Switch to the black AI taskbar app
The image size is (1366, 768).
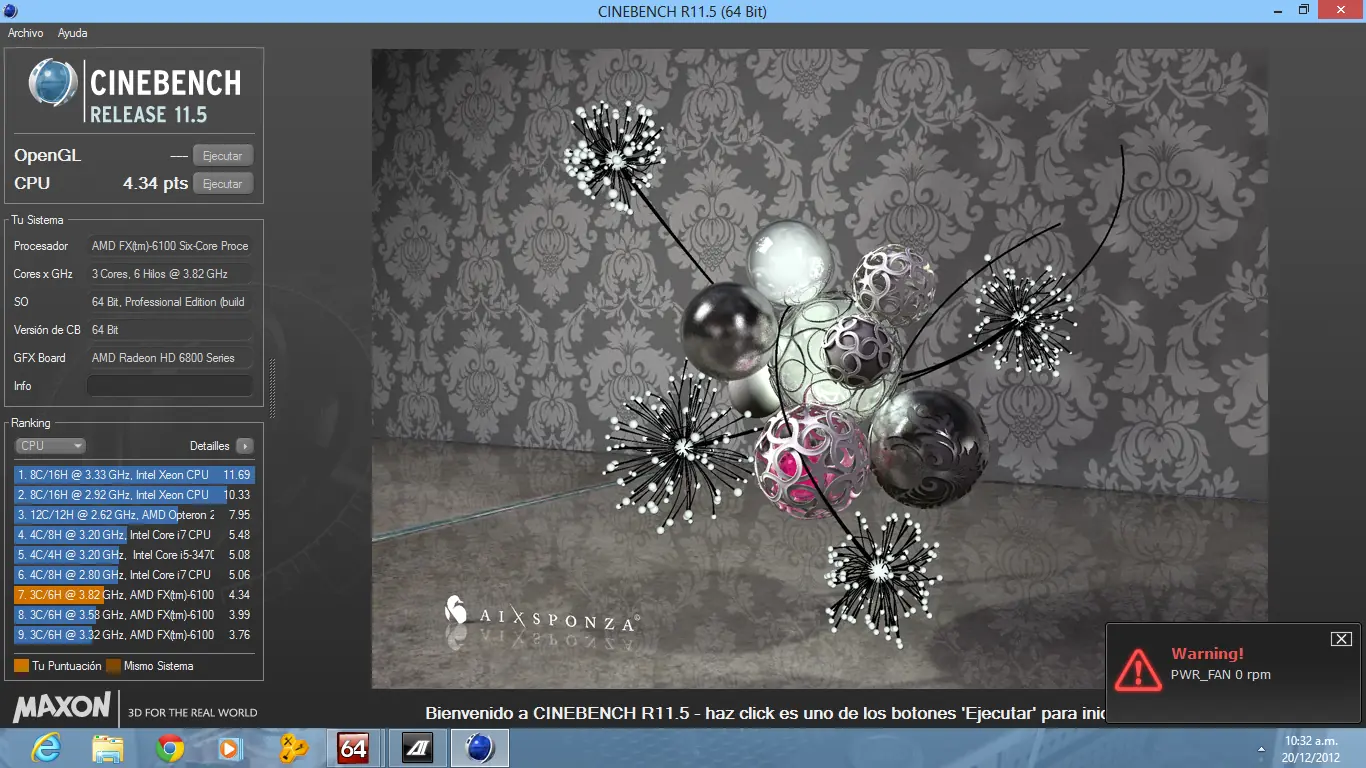[x=416, y=748]
